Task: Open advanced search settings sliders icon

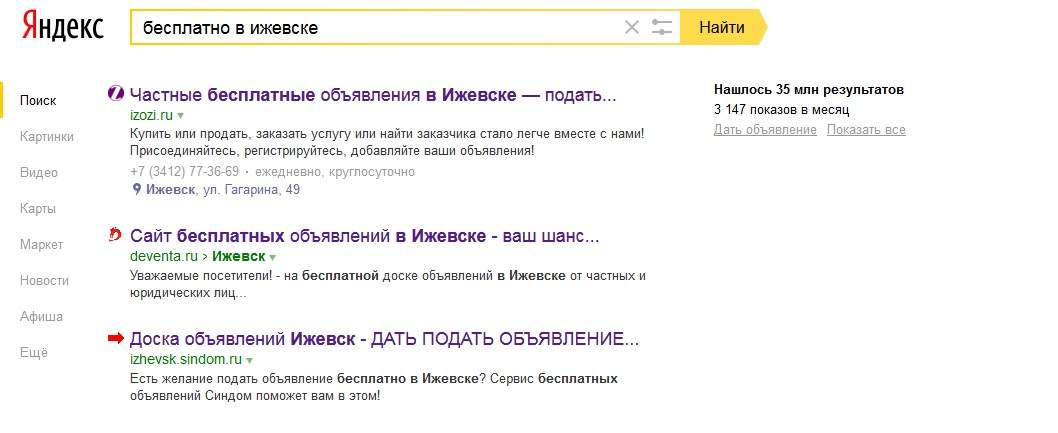Action: (x=662, y=28)
